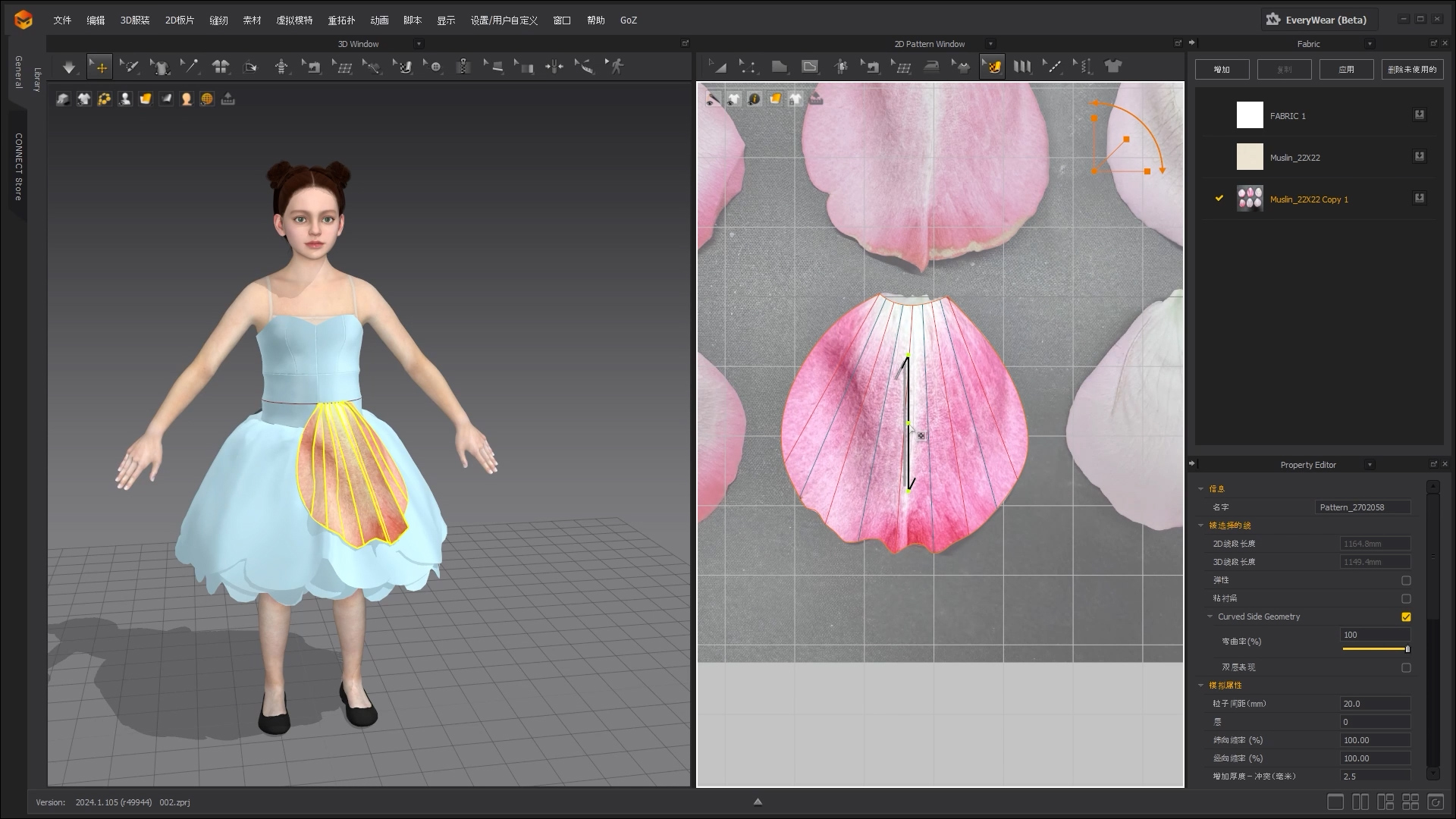
Task: Collapse the 模拟属性 section in Property Editor
Action: (x=1200, y=685)
